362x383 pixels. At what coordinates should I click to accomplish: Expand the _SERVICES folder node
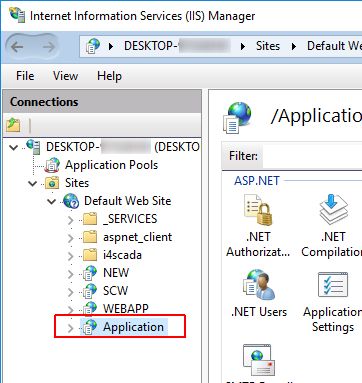coord(70,220)
